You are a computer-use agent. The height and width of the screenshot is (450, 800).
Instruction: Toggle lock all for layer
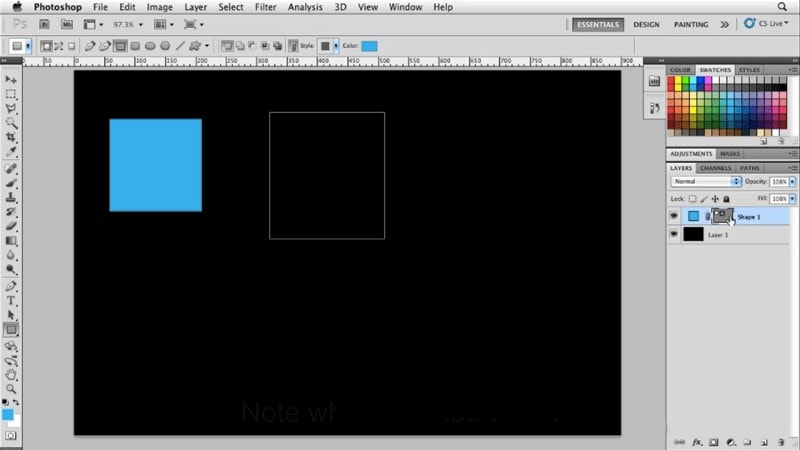click(x=726, y=199)
